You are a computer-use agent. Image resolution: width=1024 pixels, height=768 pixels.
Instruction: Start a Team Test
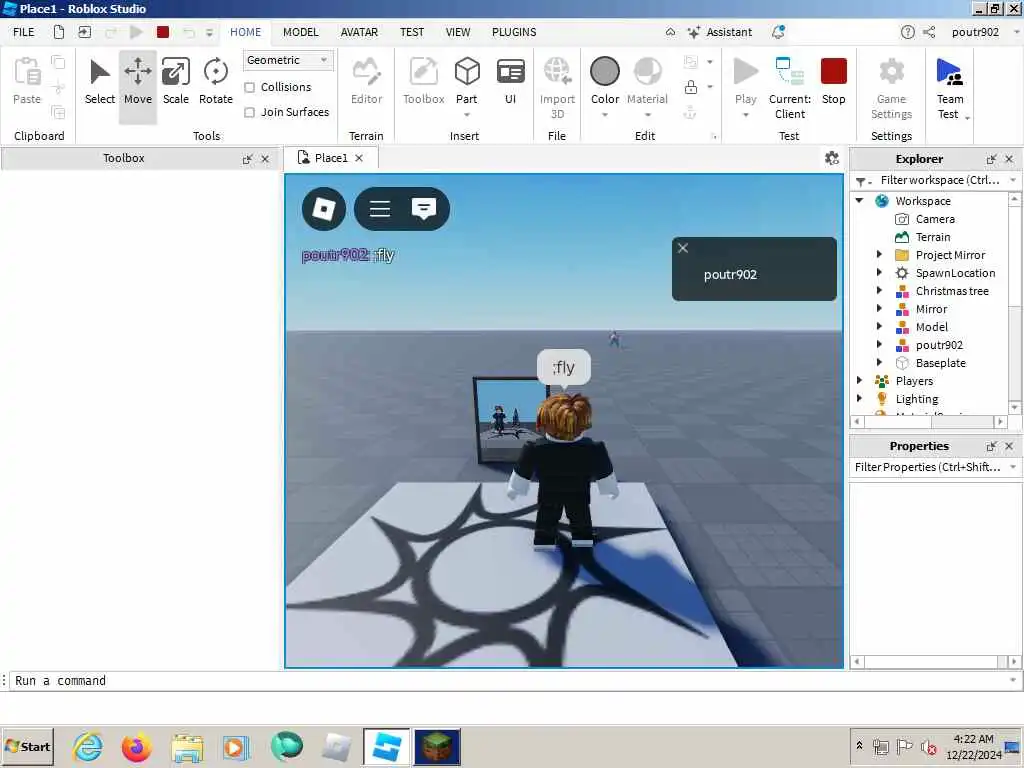[x=950, y=88]
